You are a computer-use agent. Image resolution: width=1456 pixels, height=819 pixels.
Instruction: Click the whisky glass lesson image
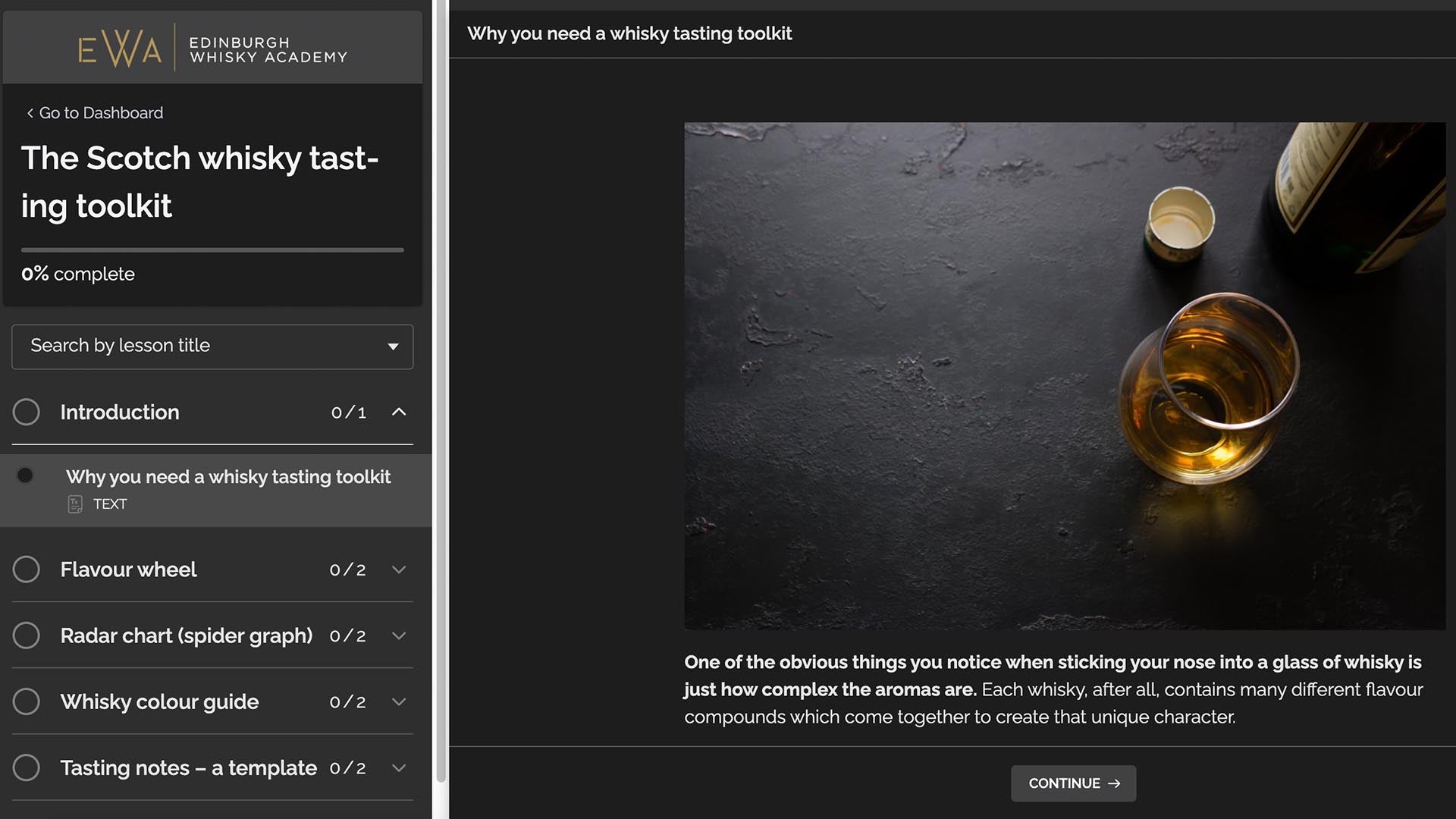tap(1064, 375)
